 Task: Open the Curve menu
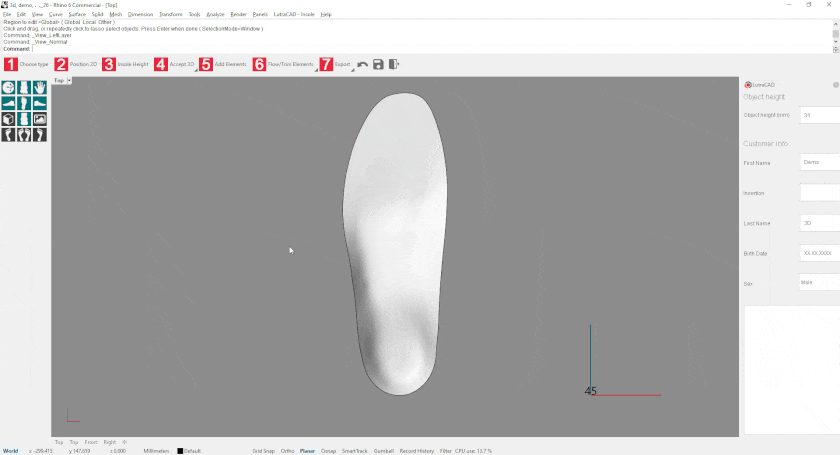[55, 14]
